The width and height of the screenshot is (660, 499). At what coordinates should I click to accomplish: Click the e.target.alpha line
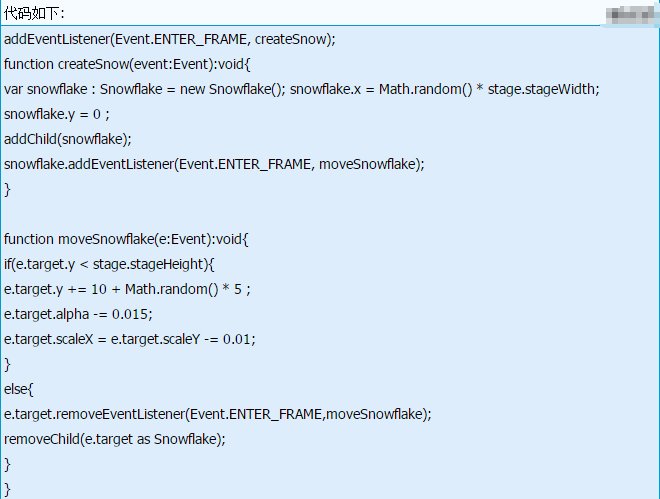(78, 314)
